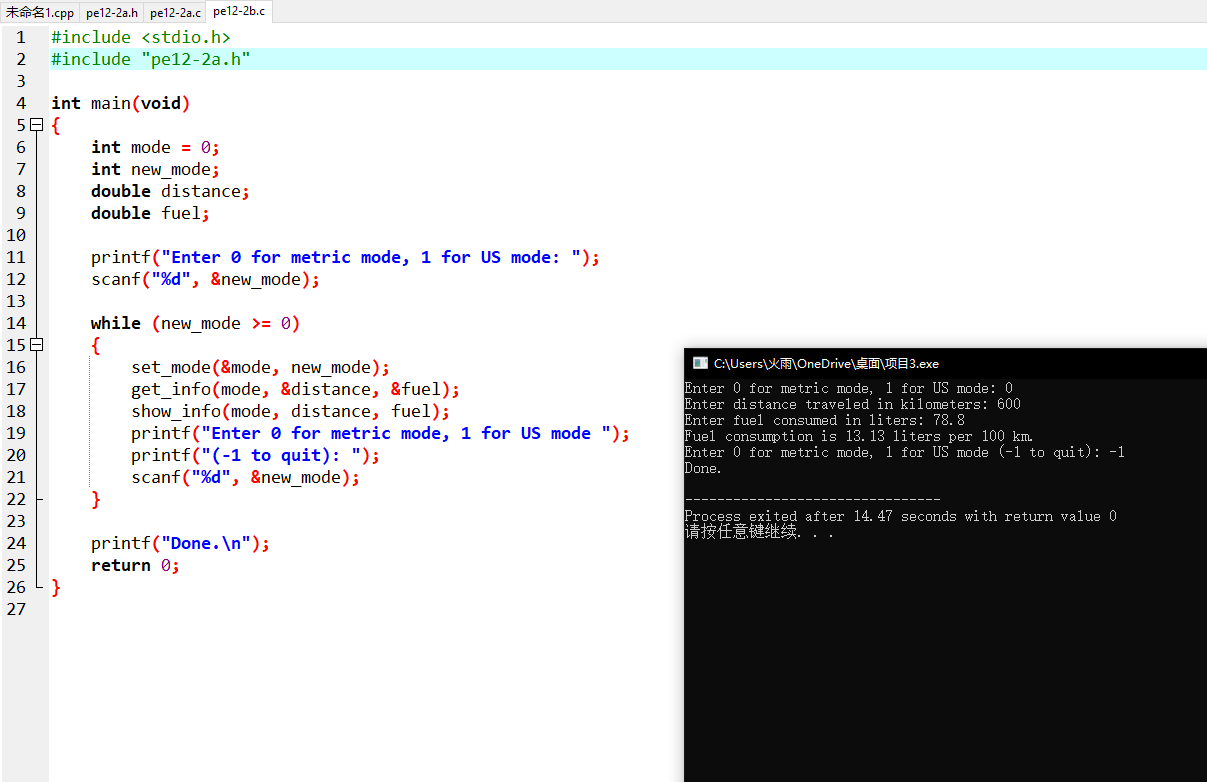This screenshot has width=1207, height=782.
Task: Click the printf("Done.\n"); line
Action: coord(180,543)
